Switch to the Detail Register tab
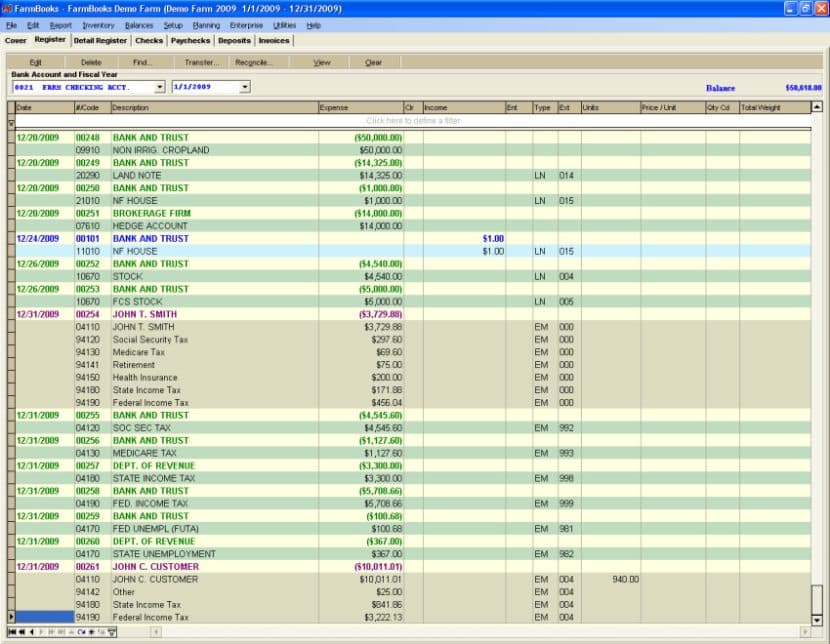 tap(100, 41)
